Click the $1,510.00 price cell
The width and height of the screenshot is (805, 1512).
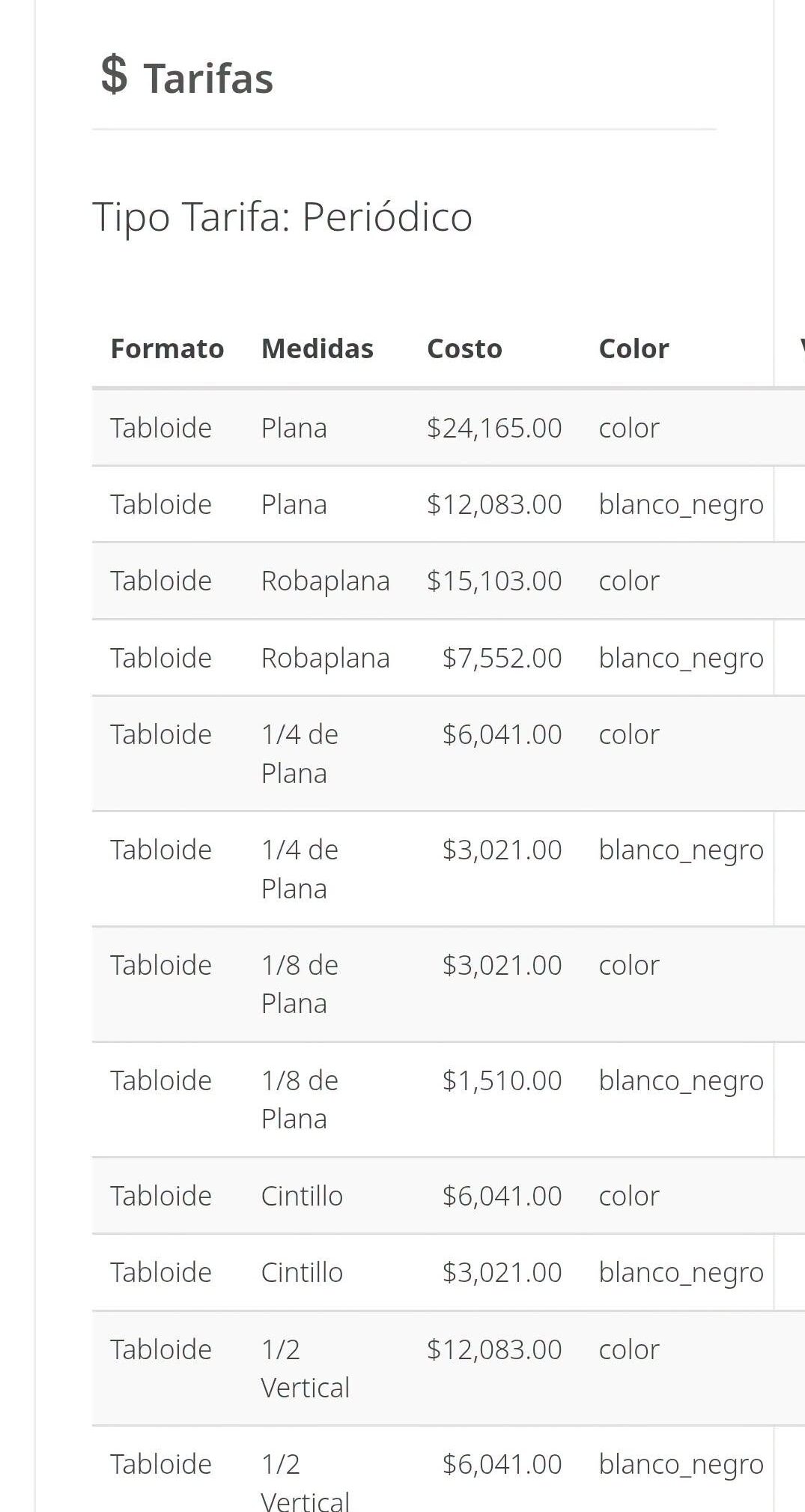coord(502,1080)
